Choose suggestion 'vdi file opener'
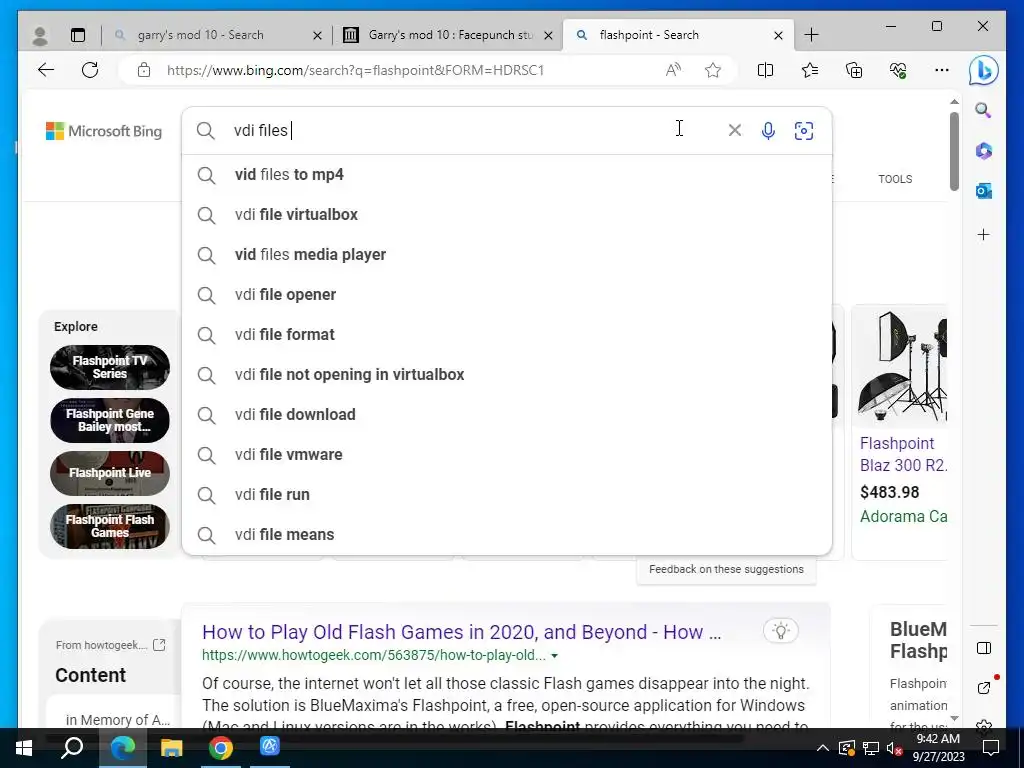Viewport: 1024px width, 768px height. coord(507,295)
